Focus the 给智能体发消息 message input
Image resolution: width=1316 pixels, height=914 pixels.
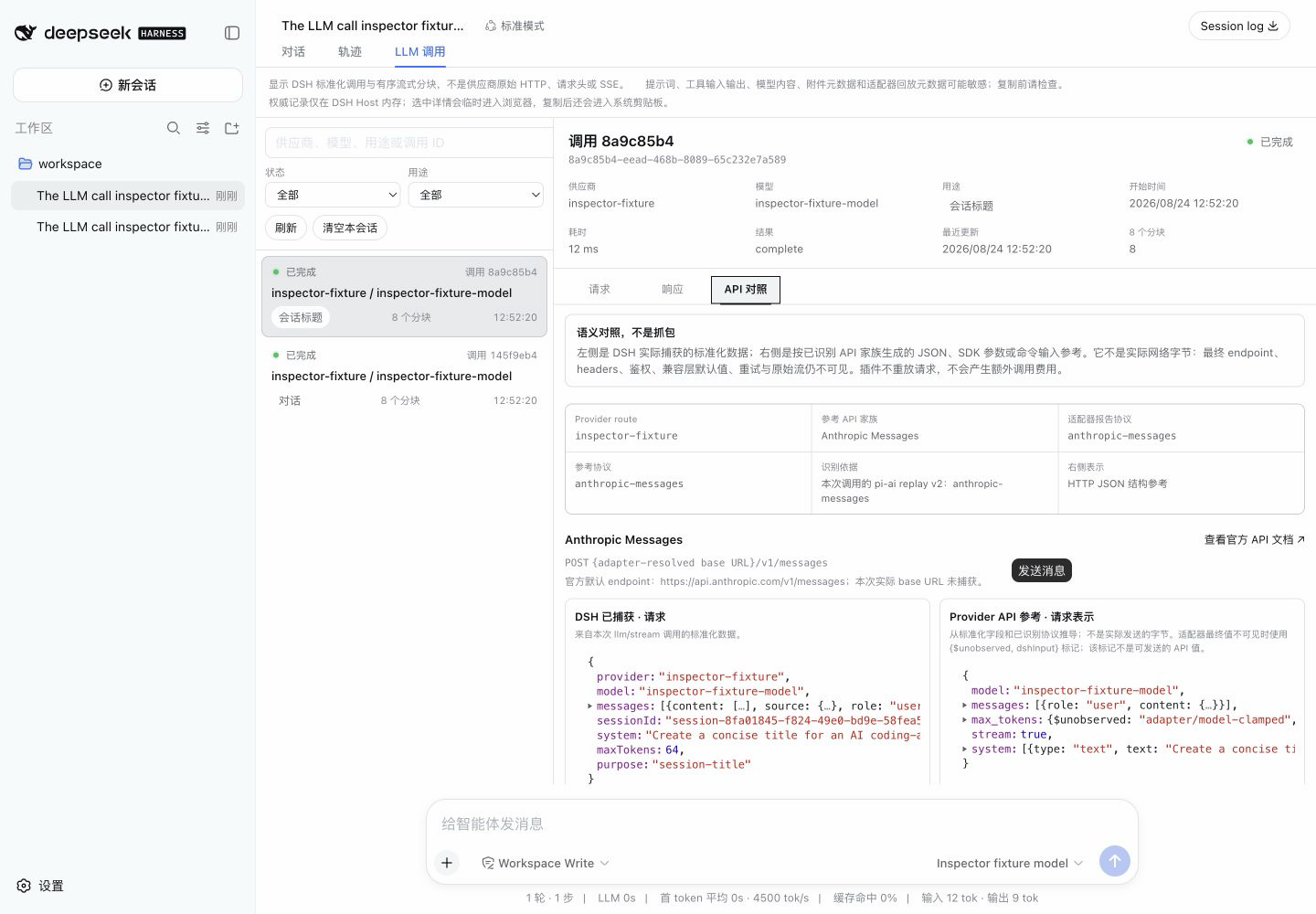tap(781, 824)
